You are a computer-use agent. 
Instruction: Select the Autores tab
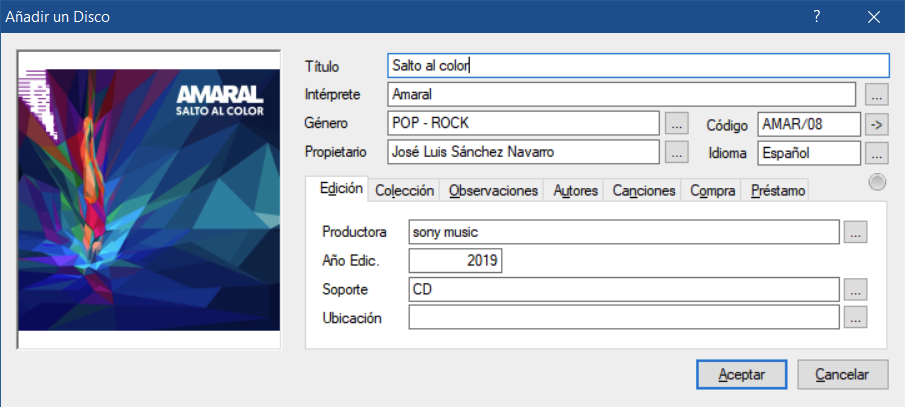(x=574, y=190)
